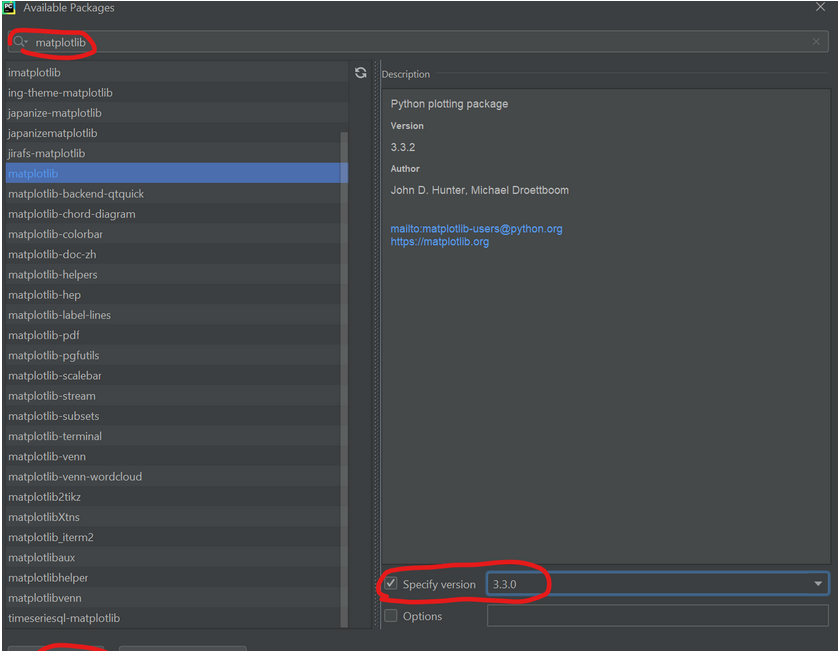838x651 pixels.
Task: Click the search field containing matplotlib
Action: pos(418,42)
